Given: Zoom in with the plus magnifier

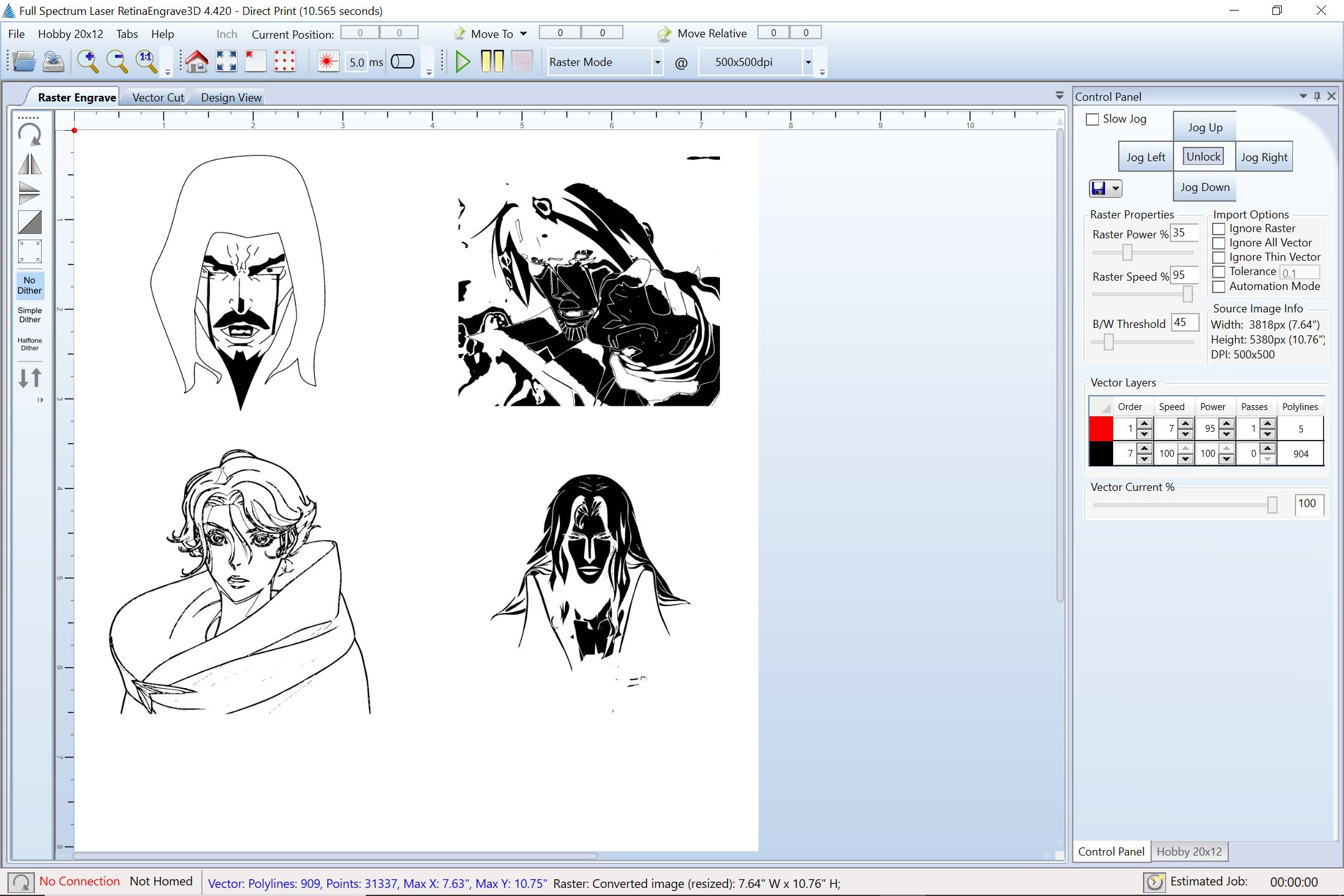Looking at the screenshot, I should point(88,62).
